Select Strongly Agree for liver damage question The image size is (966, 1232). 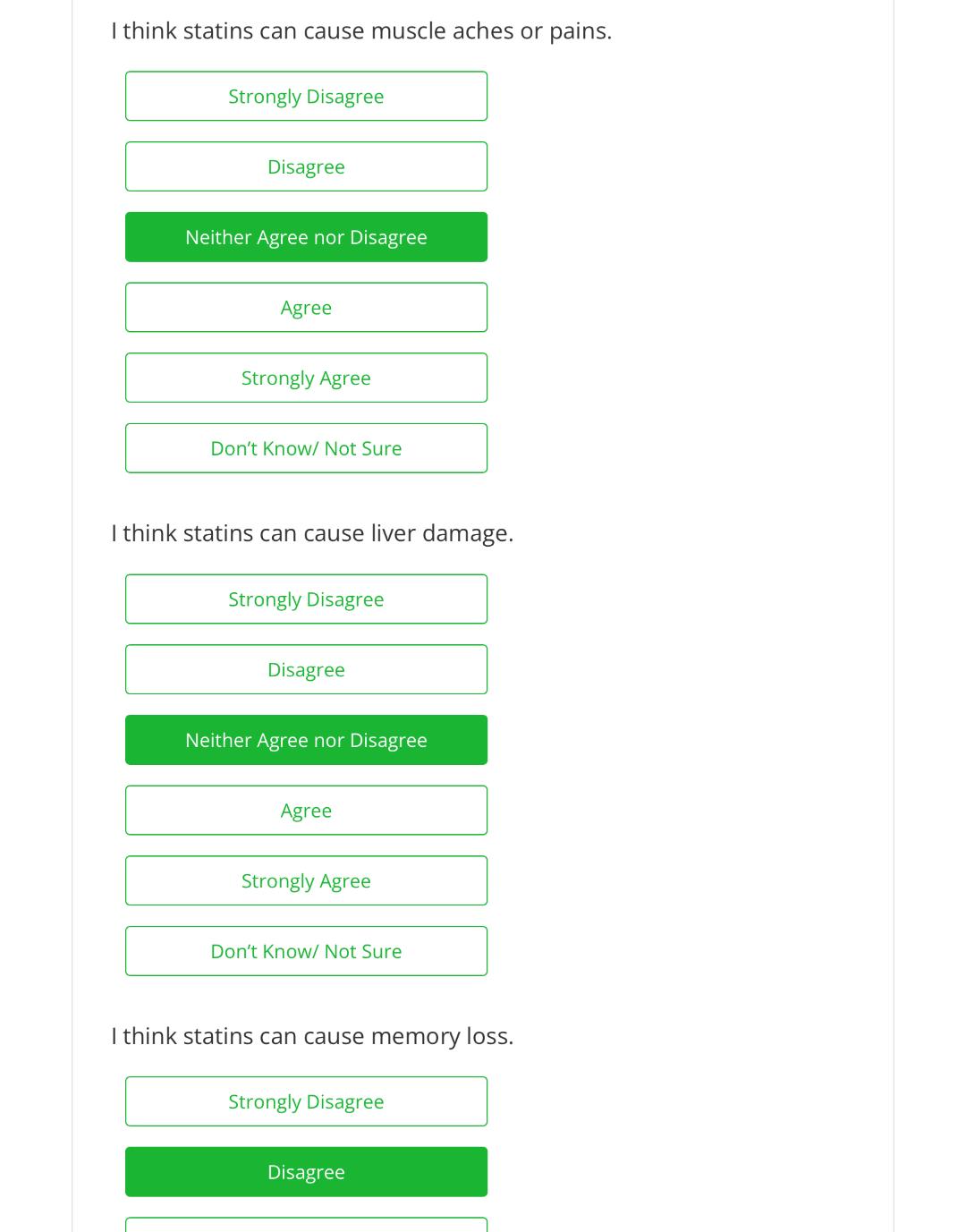click(x=306, y=880)
